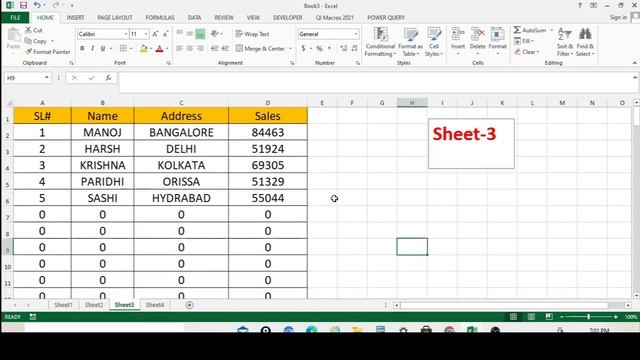
Task: Apply Accounting dollar format
Action: point(303,49)
